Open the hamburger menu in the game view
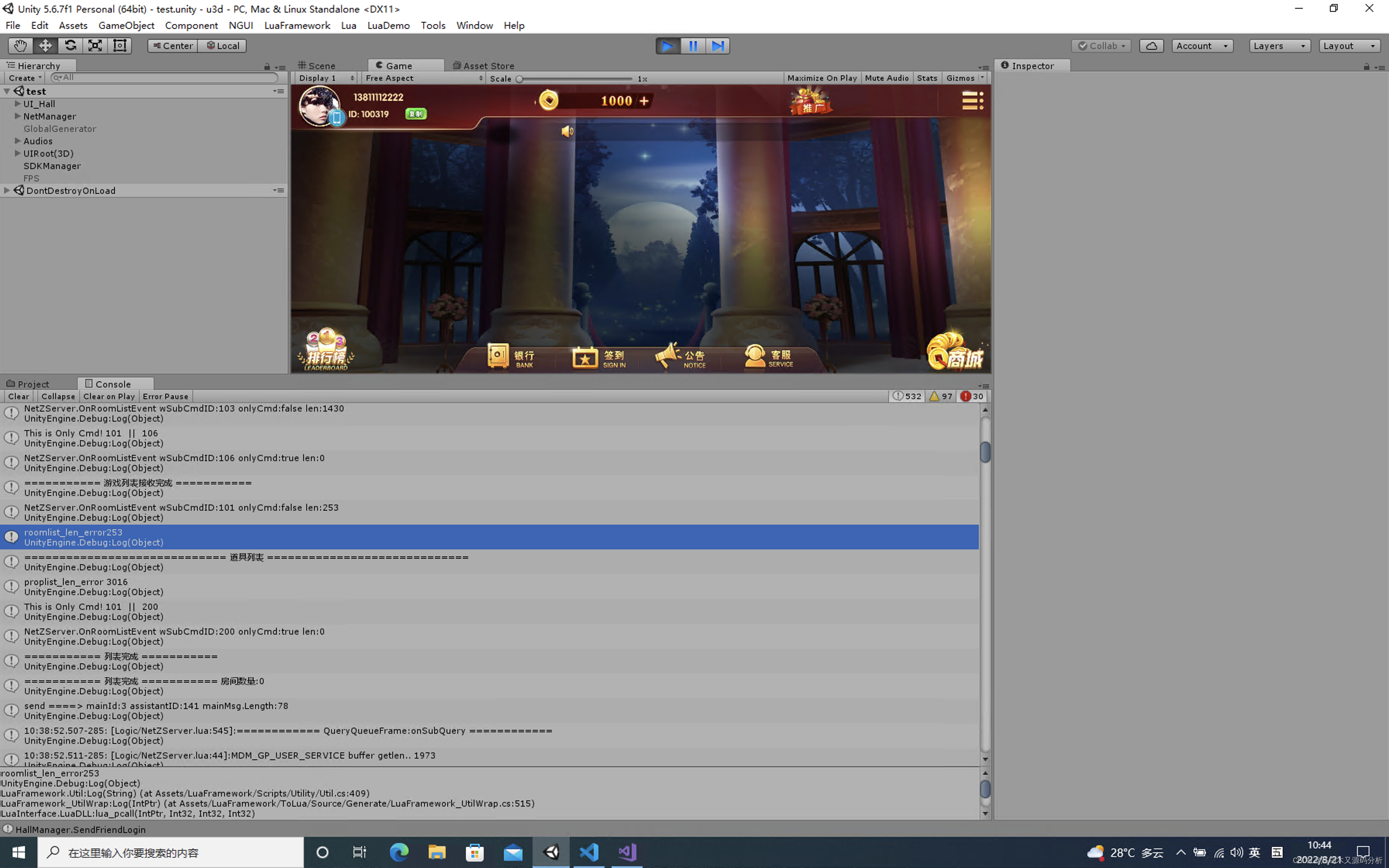1389x868 pixels. [972, 100]
